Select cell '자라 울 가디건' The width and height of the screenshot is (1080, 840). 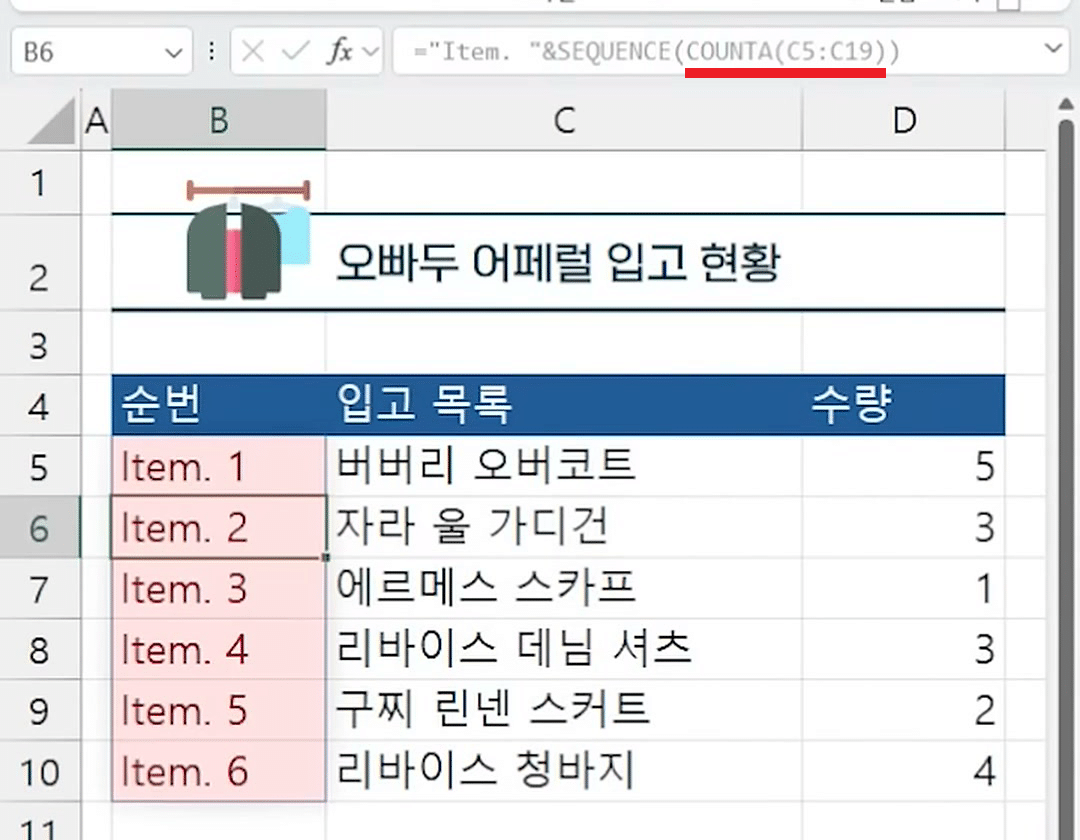tap(564, 527)
